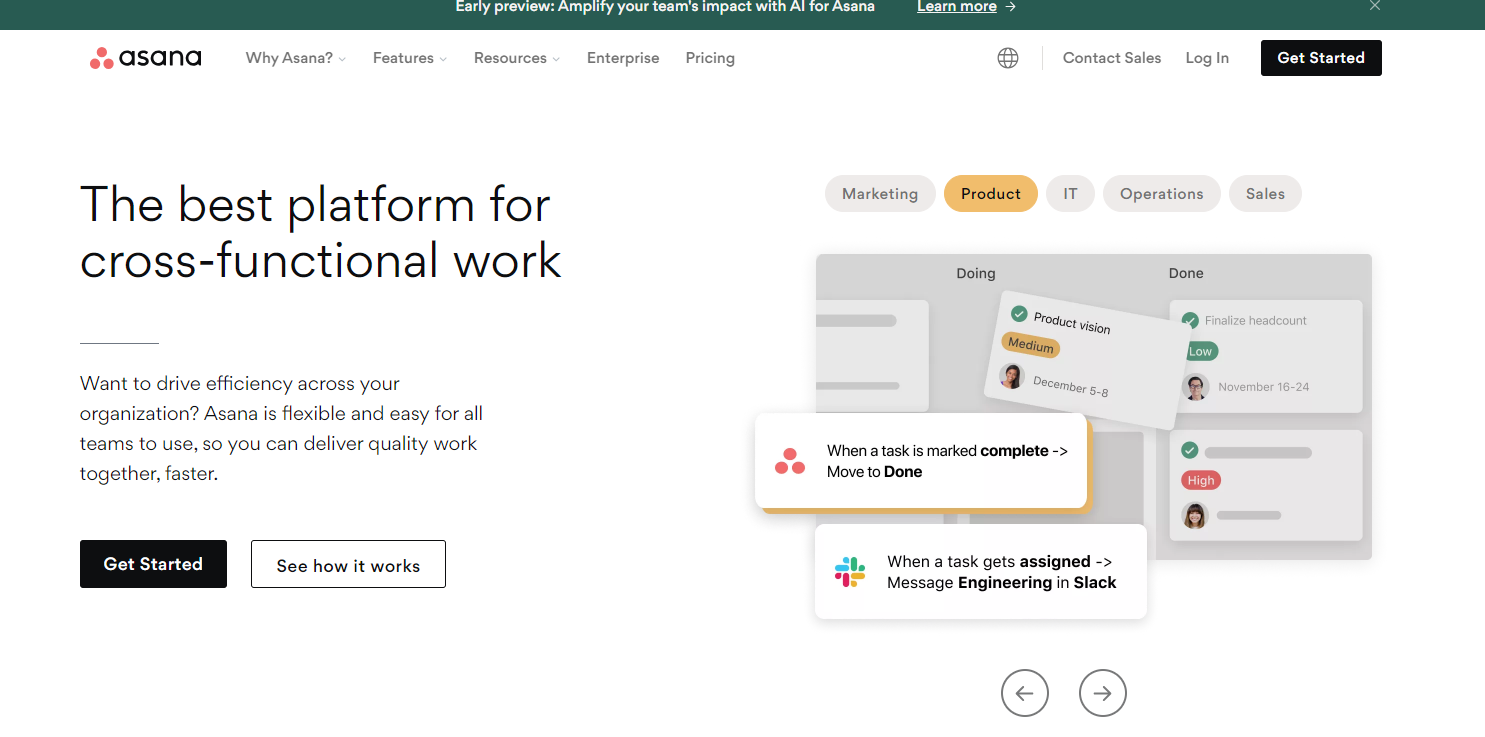The height and width of the screenshot is (737, 1485).
Task: Click the Medium priority color tag
Action: 1030,345
